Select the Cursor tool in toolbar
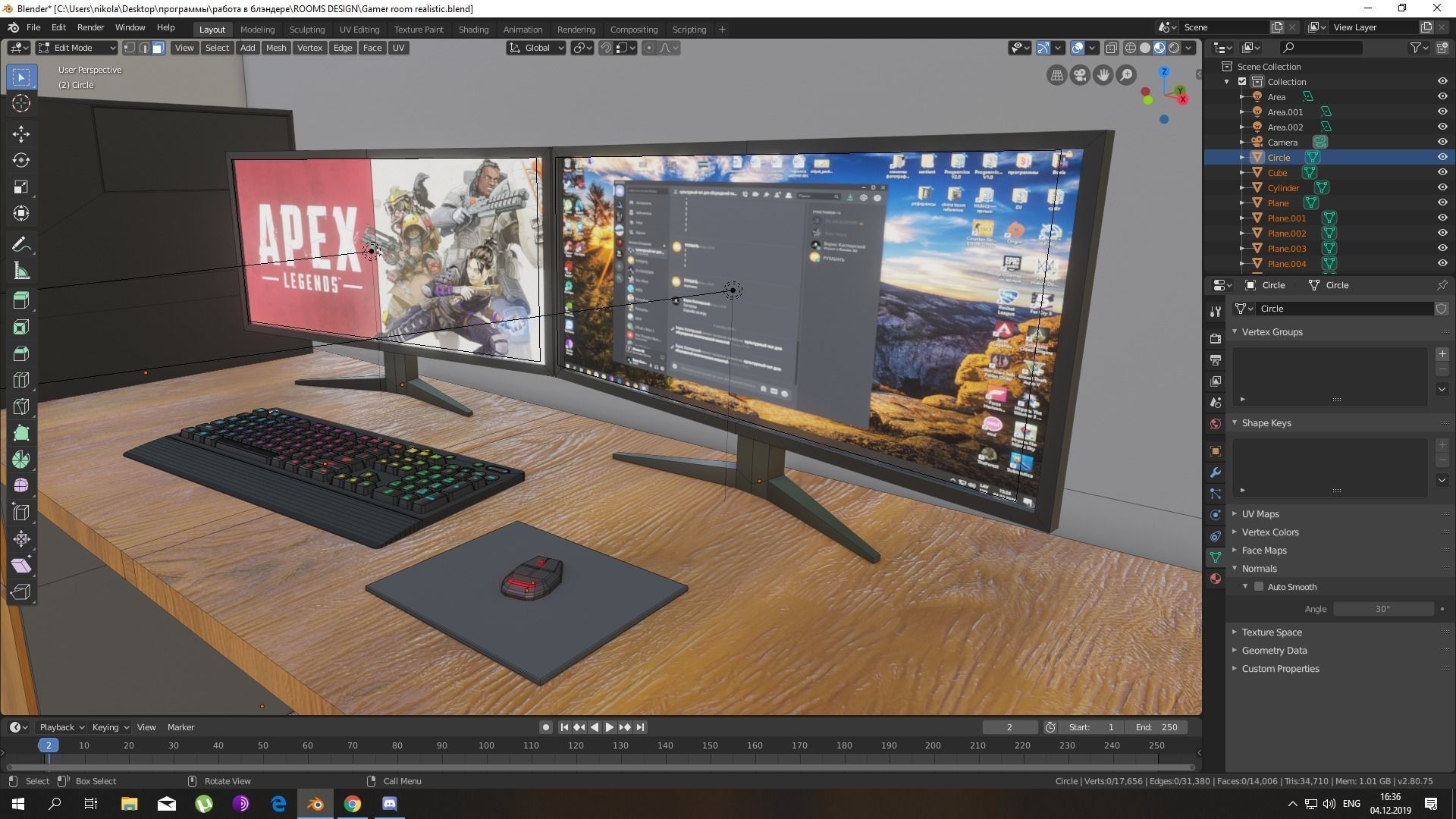 (x=21, y=103)
